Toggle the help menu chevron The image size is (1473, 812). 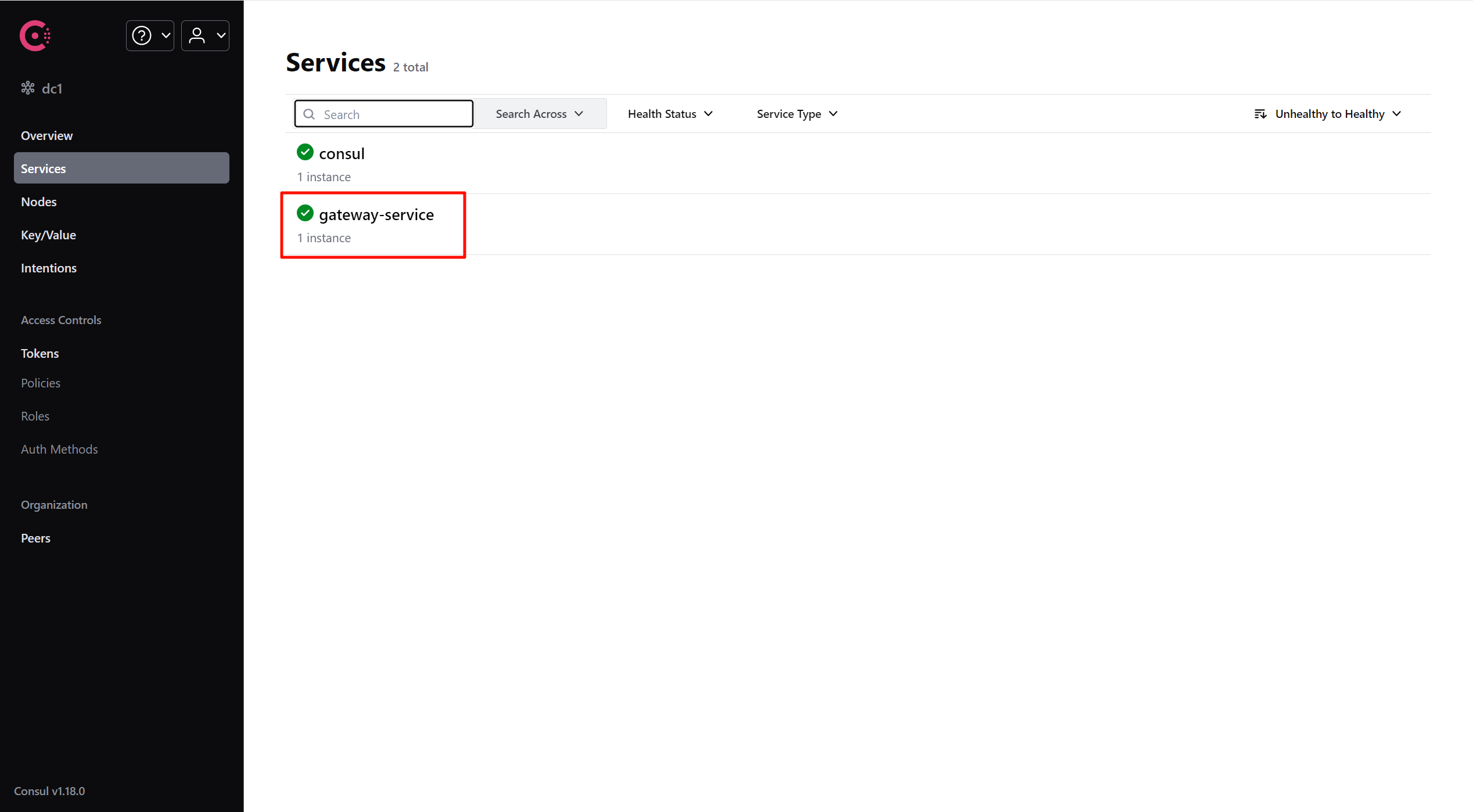click(162, 35)
